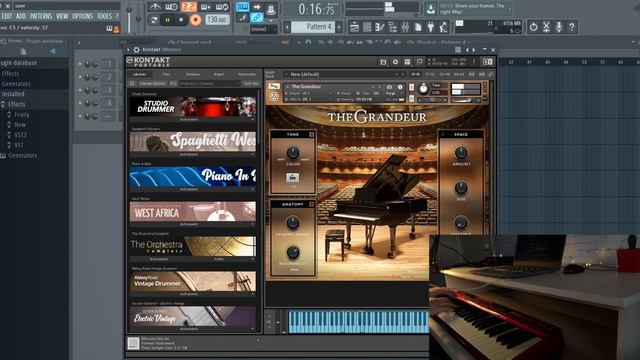Pause playback with the pause button
The width and height of the screenshot is (640, 360).
pyautogui.click(x=167, y=20)
